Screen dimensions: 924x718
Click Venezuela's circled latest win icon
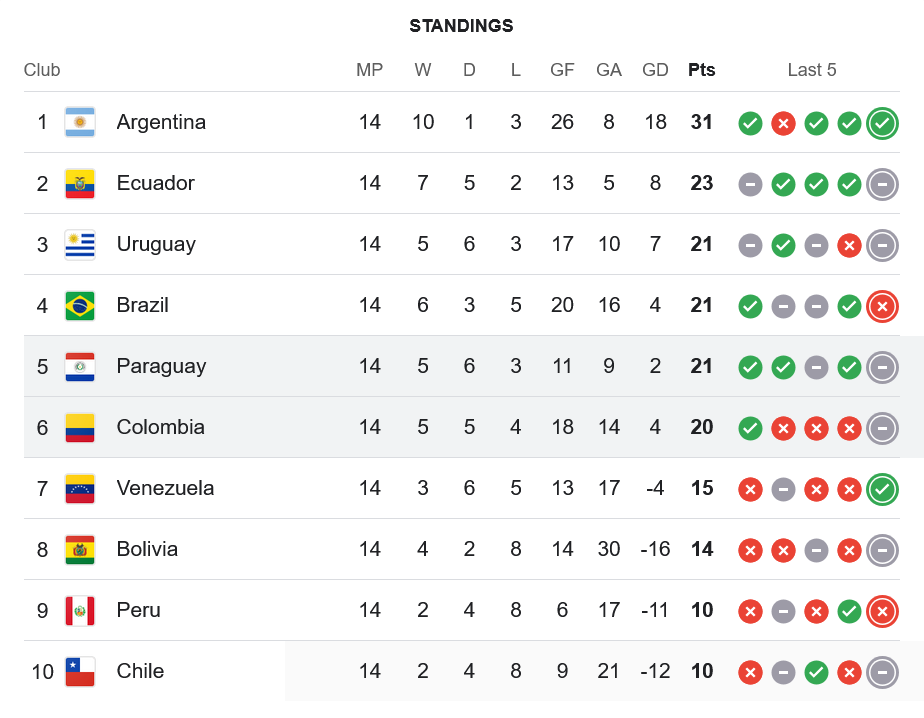point(882,489)
